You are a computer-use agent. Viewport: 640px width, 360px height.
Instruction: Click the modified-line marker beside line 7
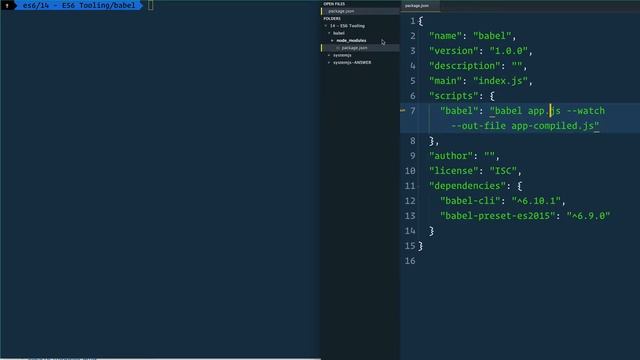pyautogui.click(x=403, y=111)
